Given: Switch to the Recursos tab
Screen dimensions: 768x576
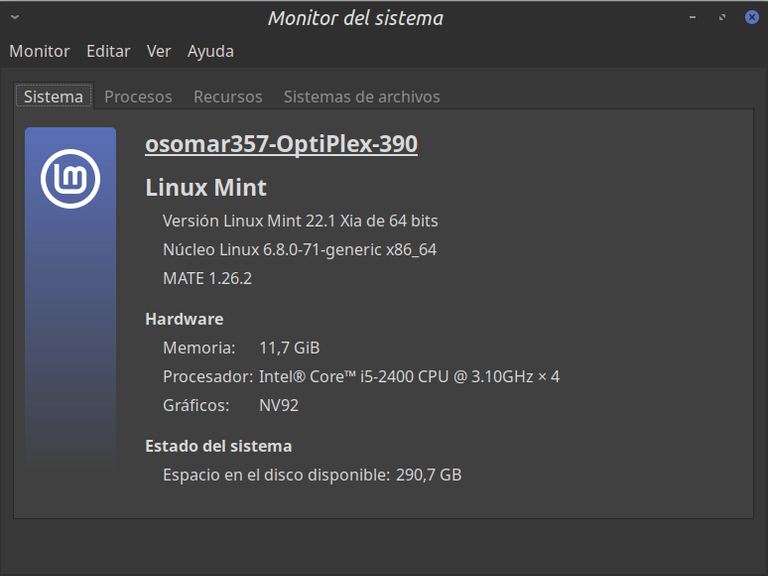Looking at the screenshot, I should (x=228, y=96).
